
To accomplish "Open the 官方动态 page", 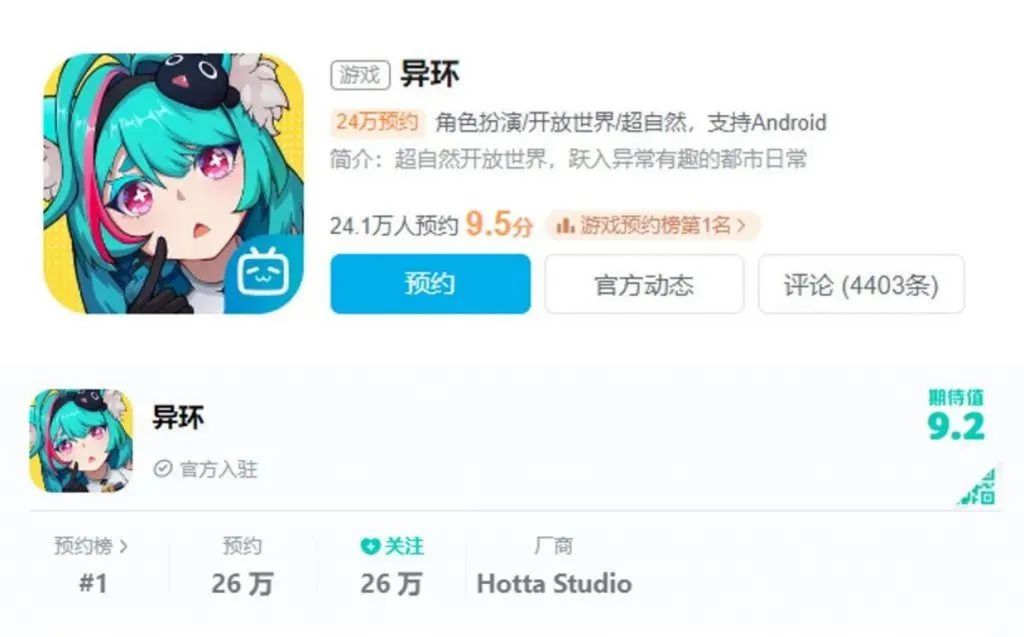I will pyautogui.click(x=644, y=284).
